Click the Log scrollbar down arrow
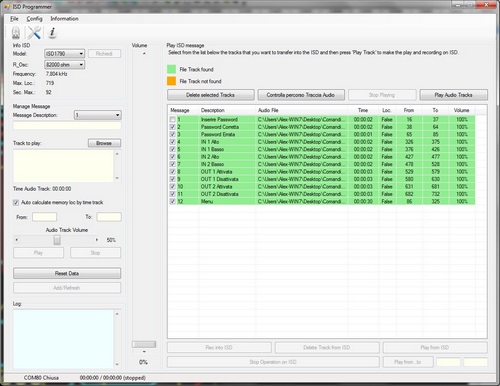Image resolution: width=500 pixels, height=386 pixels. (x=117, y=364)
